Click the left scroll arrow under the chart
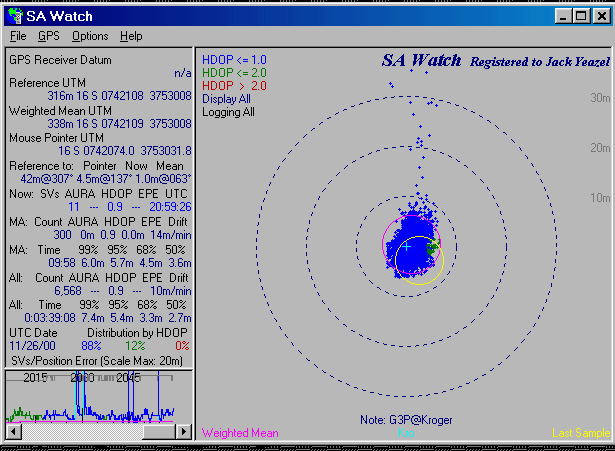 (13, 432)
